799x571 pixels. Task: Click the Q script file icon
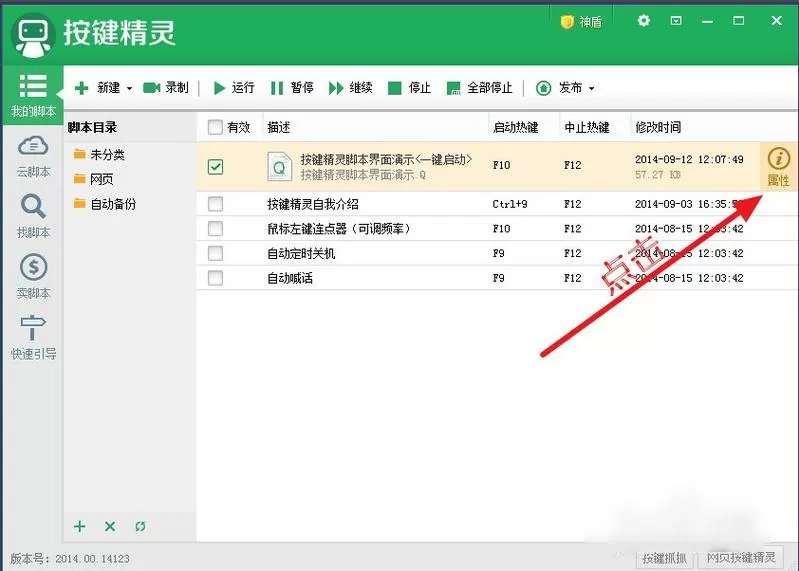279,167
